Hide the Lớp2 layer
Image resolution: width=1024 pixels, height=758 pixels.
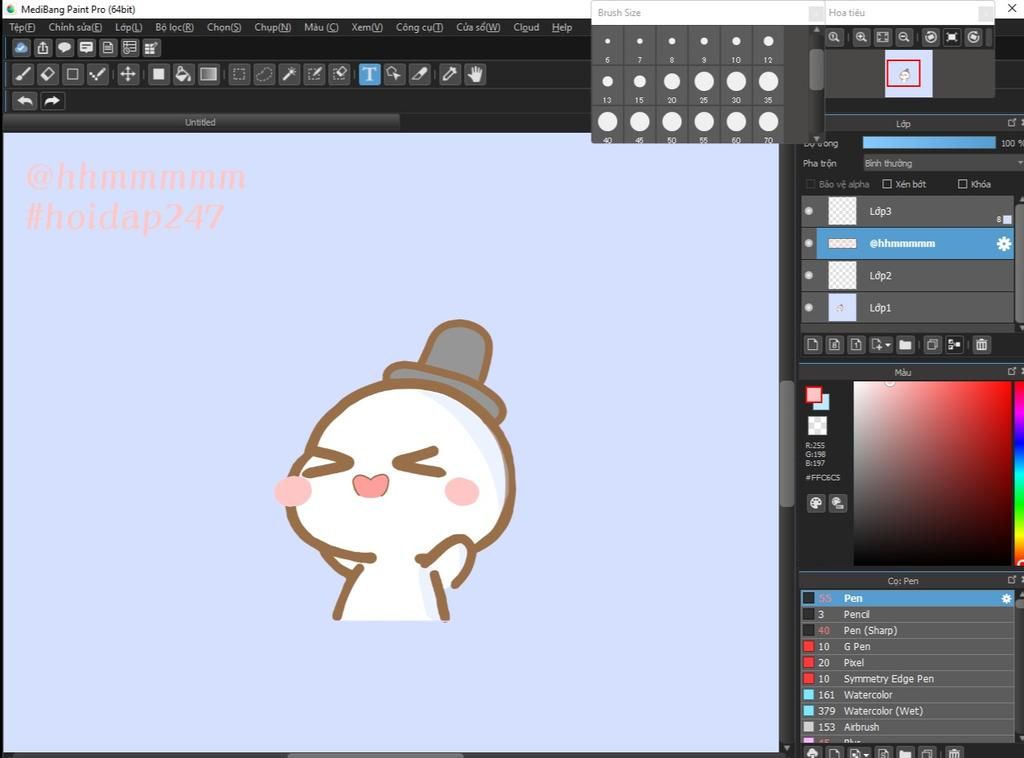click(809, 276)
